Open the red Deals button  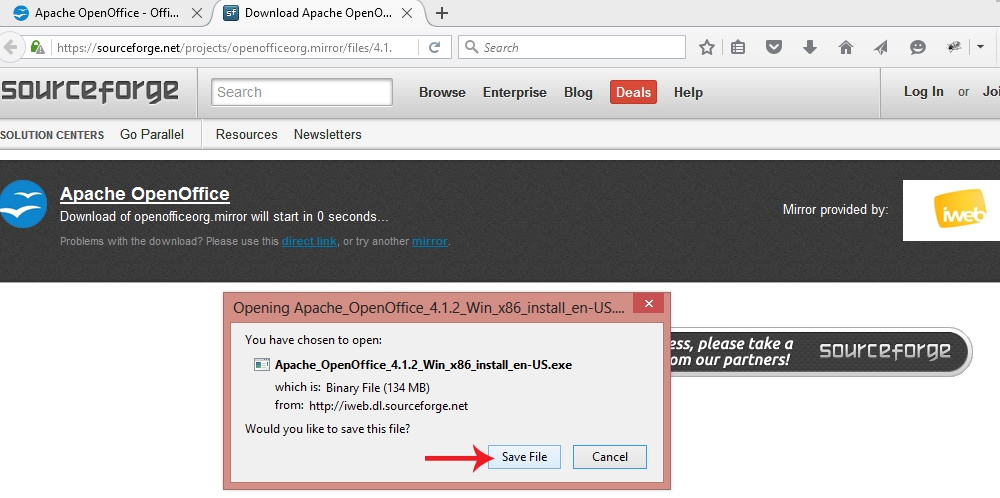tap(633, 92)
